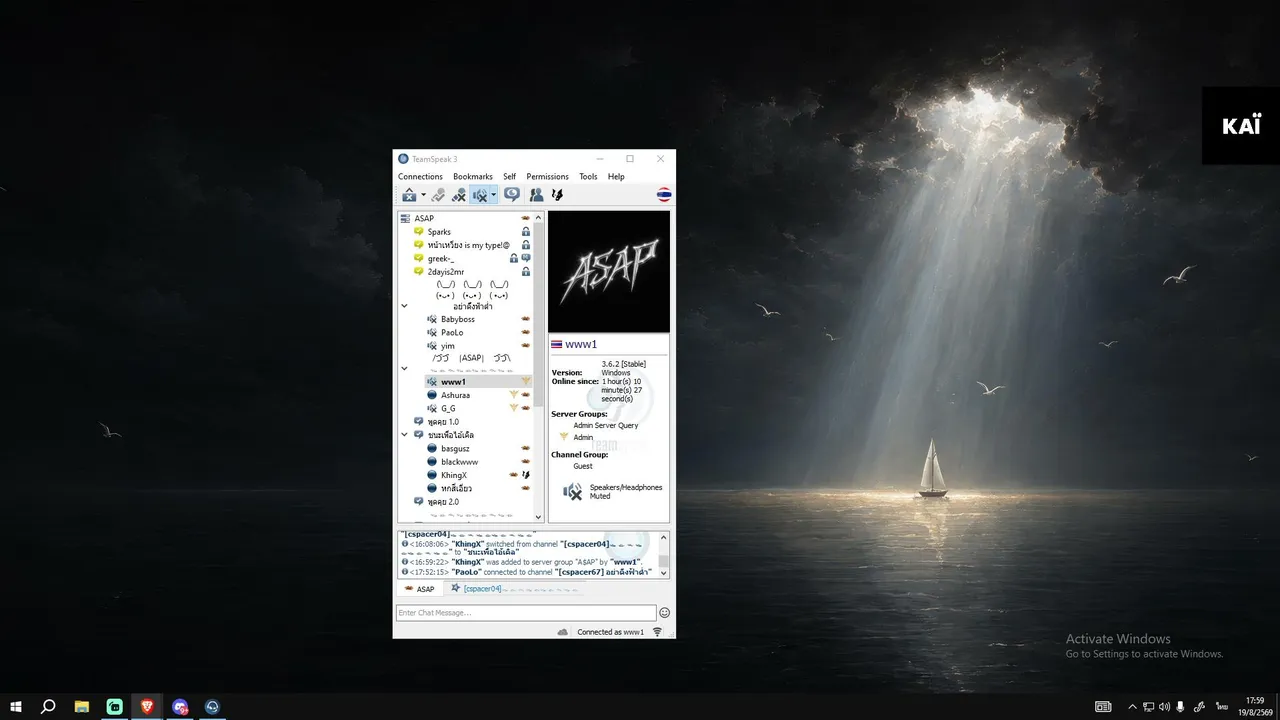Select the greek-_ channel

point(441,258)
